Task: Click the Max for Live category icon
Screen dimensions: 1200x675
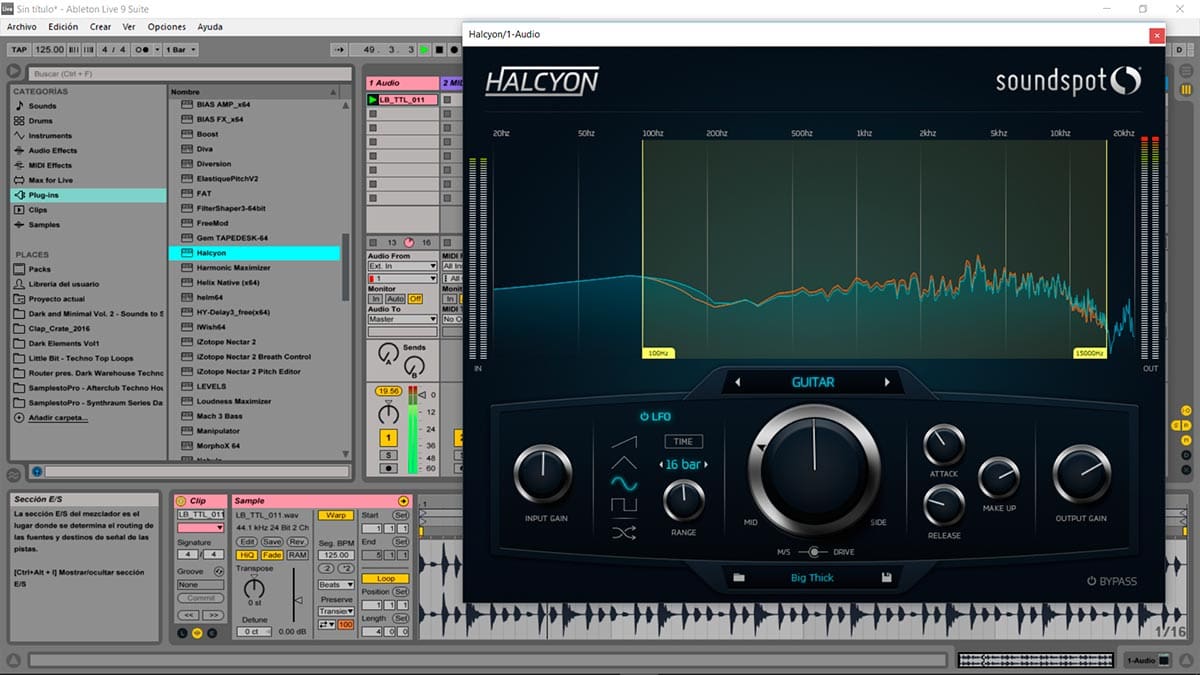Action: click(19, 181)
